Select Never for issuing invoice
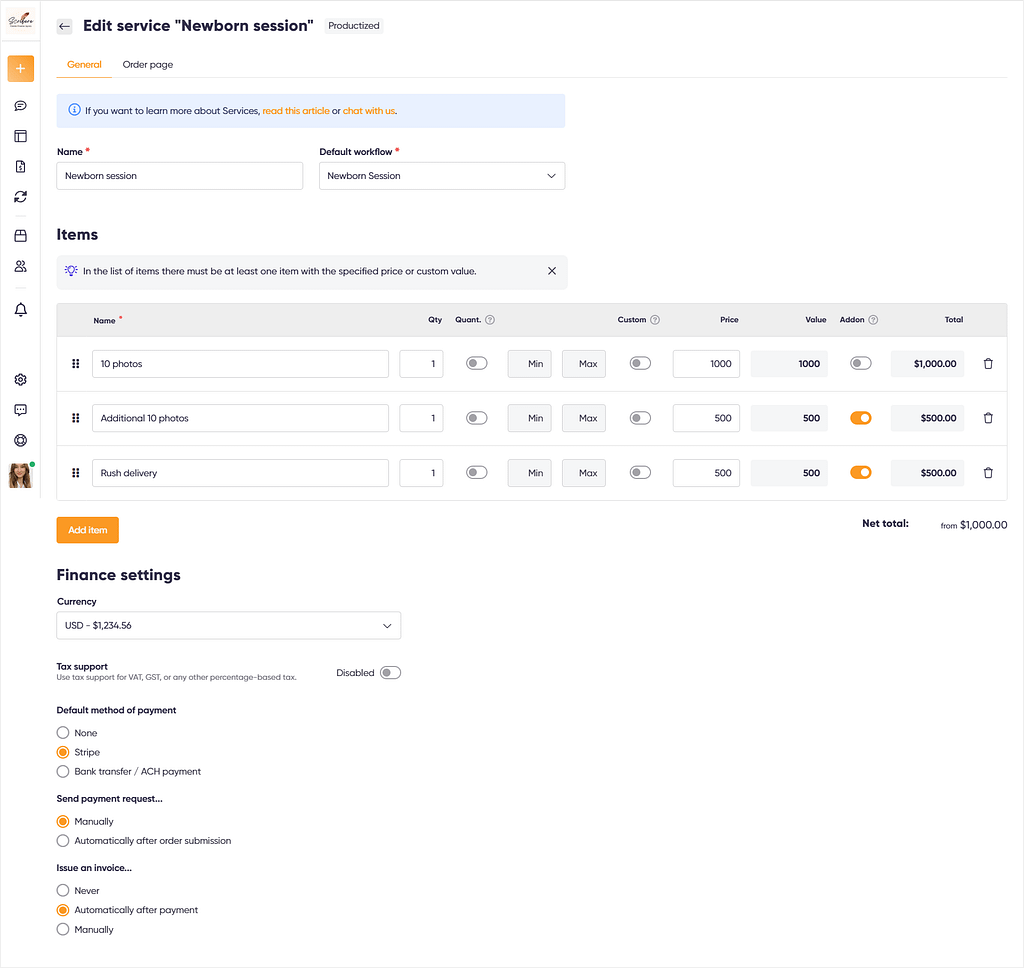1024x968 pixels. (63, 890)
